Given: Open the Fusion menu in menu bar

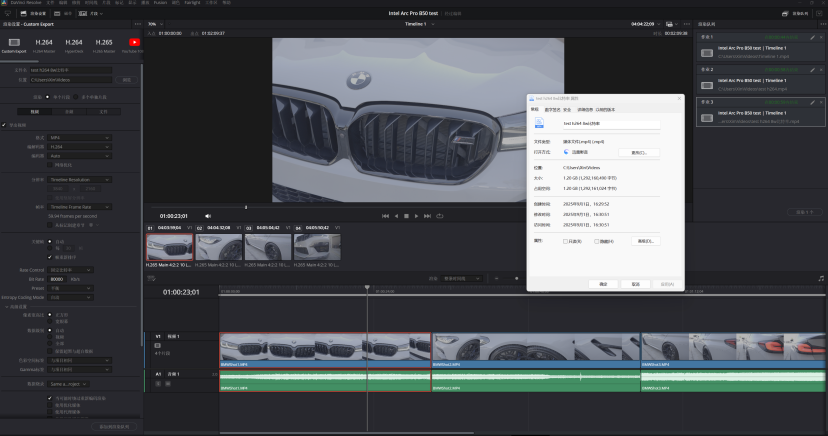Looking at the screenshot, I should pos(161,3).
